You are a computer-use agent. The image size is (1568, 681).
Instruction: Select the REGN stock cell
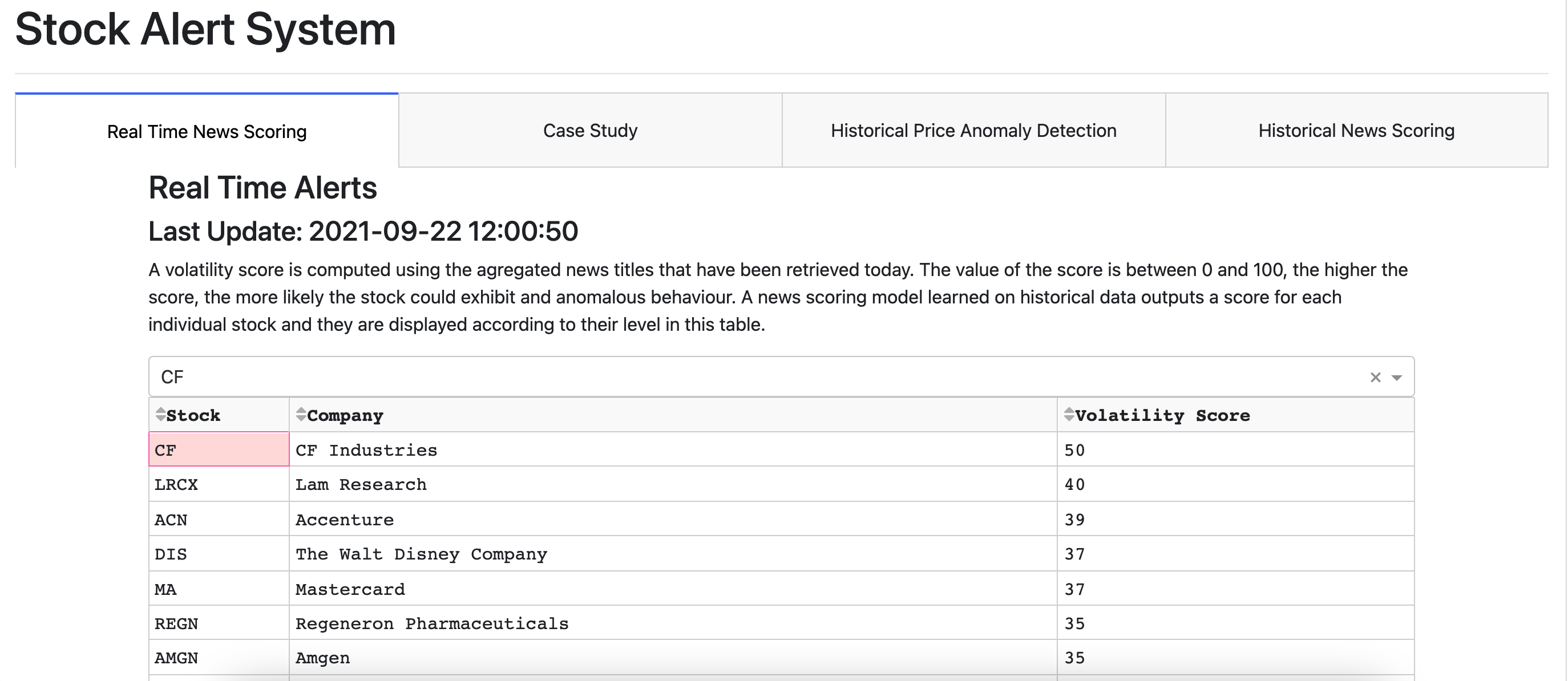tap(219, 623)
